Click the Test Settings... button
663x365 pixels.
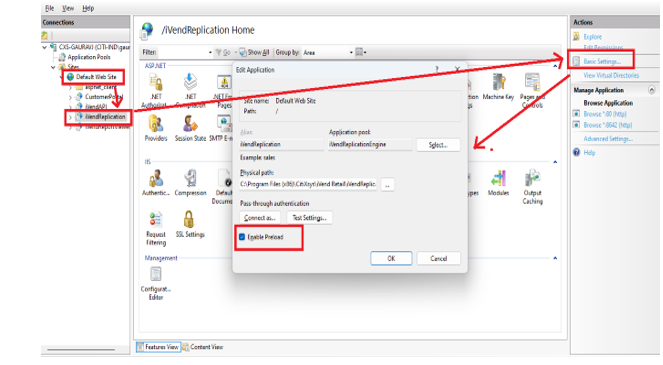pyautogui.click(x=310, y=218)
